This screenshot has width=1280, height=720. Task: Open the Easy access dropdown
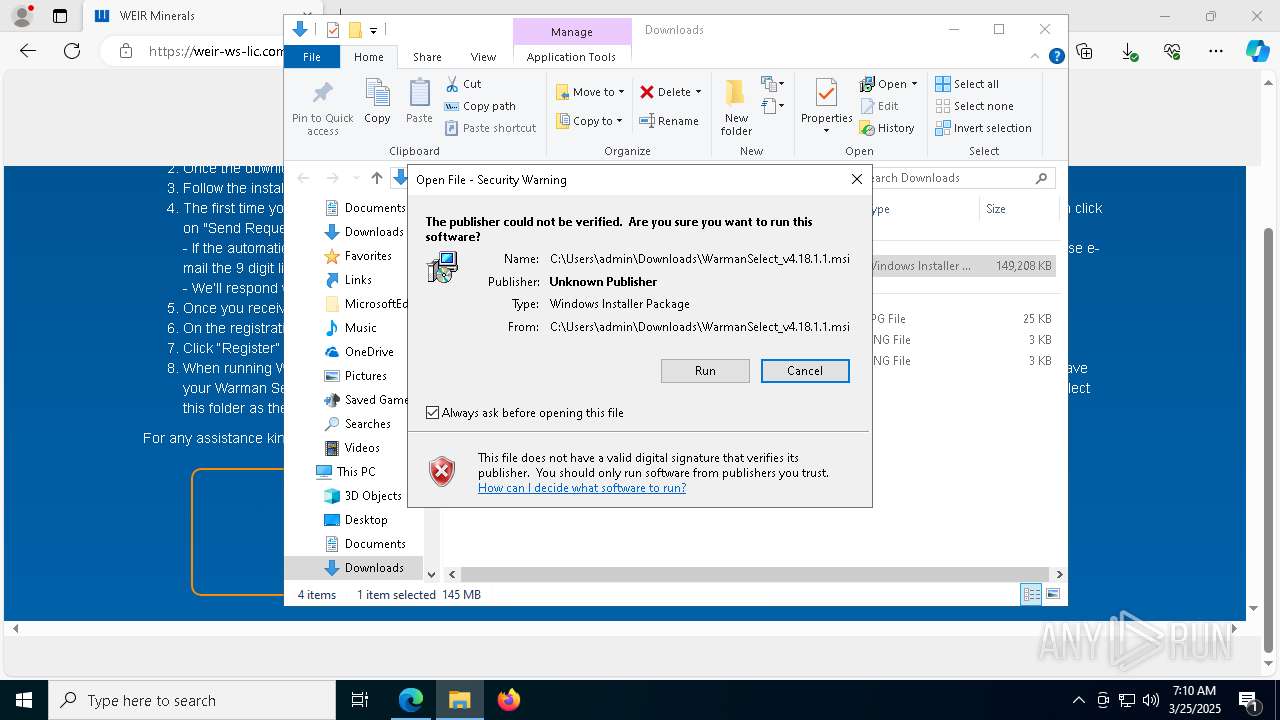[x=773, y=106]
